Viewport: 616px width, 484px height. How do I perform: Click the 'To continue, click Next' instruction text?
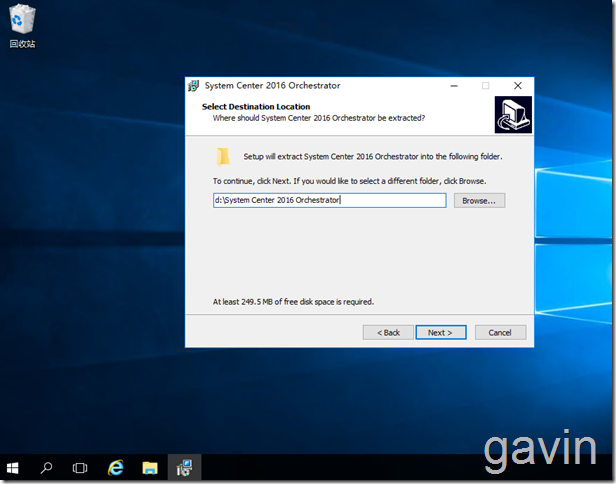coord(349,181)
